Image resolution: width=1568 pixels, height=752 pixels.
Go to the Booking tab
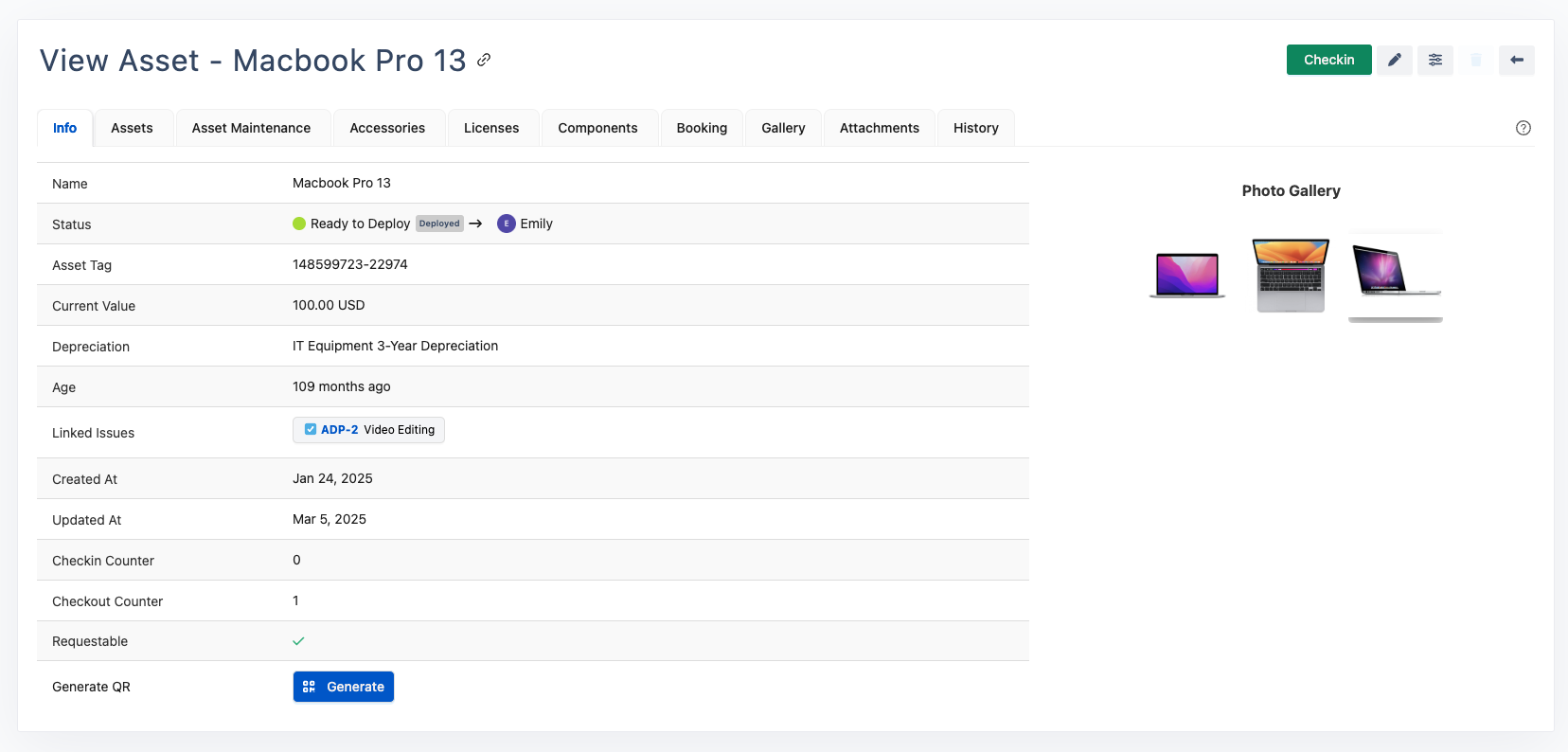click(702, 128)
